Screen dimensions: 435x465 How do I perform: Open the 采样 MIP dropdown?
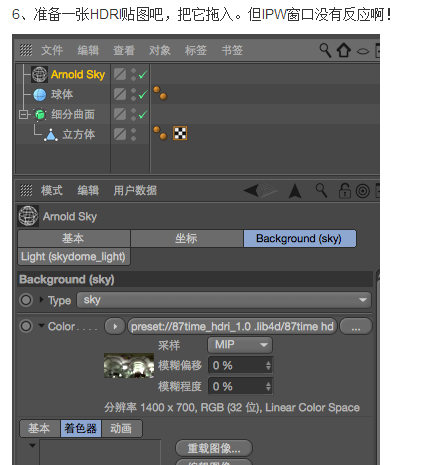240,345
